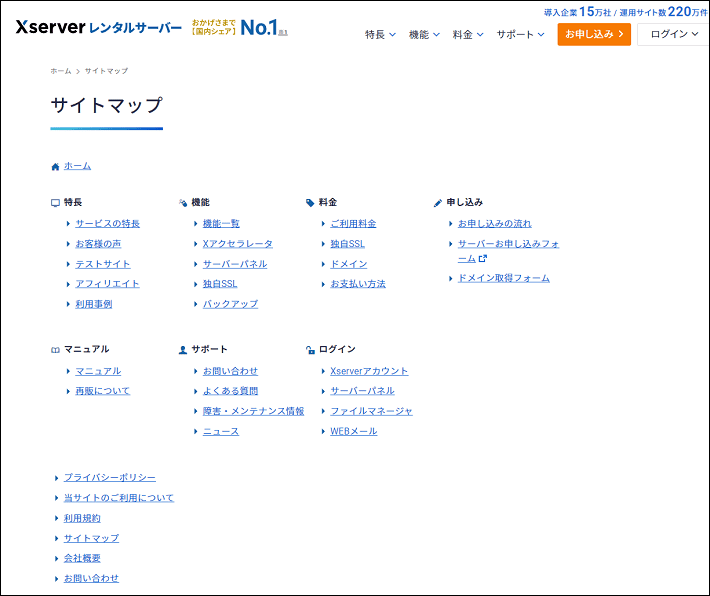Click the book icon next to マニュアル
The image size is (710, 596).
(55, 350)
